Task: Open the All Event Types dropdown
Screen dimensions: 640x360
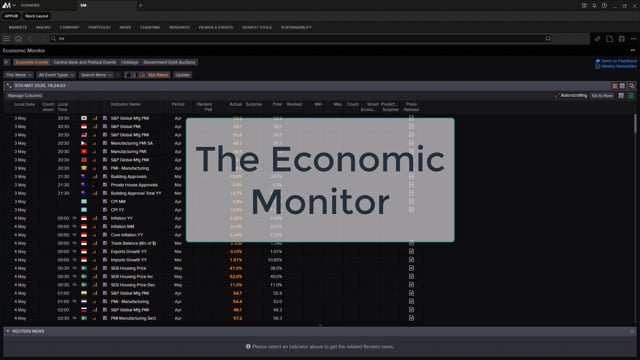Action: [x=56, y=75]
